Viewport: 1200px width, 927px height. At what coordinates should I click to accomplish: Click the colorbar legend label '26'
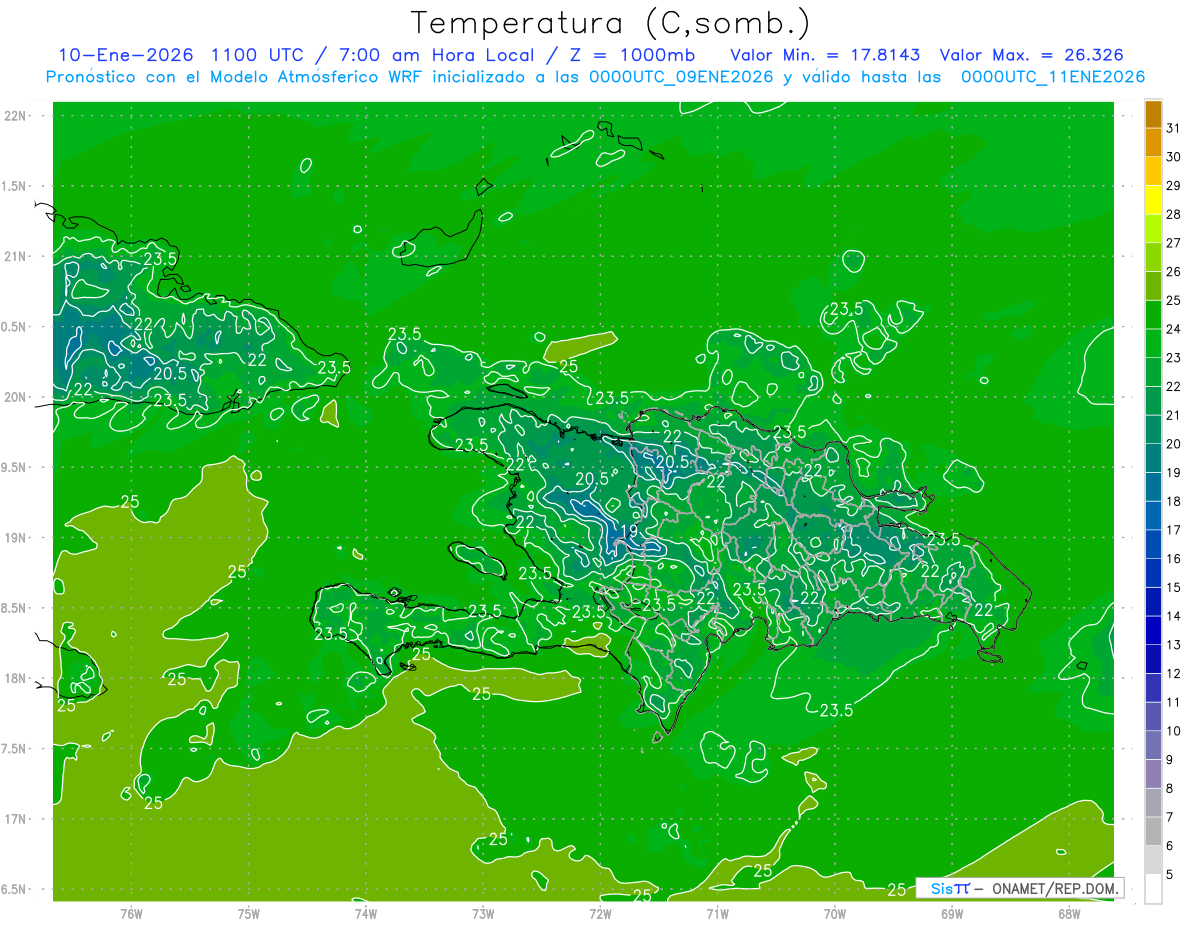(x=1174, y=272)
